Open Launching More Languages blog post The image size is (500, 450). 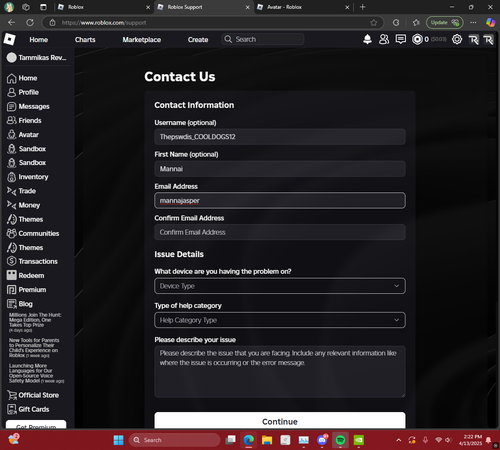tap(37, 373)
